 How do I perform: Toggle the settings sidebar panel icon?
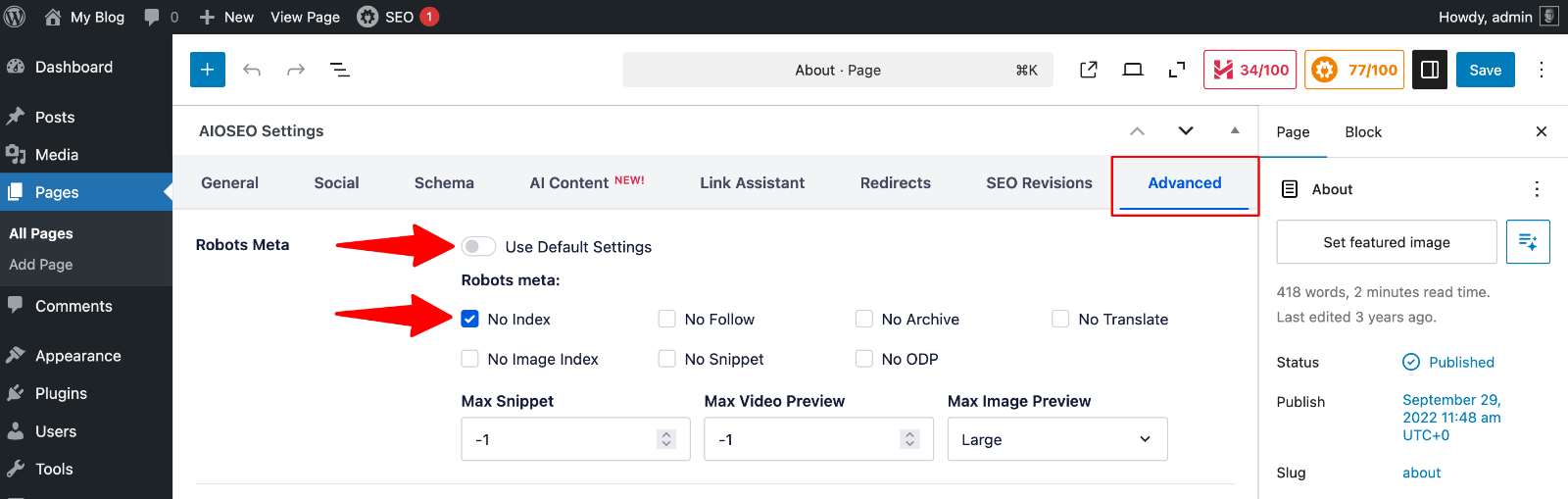(1430, 70)
